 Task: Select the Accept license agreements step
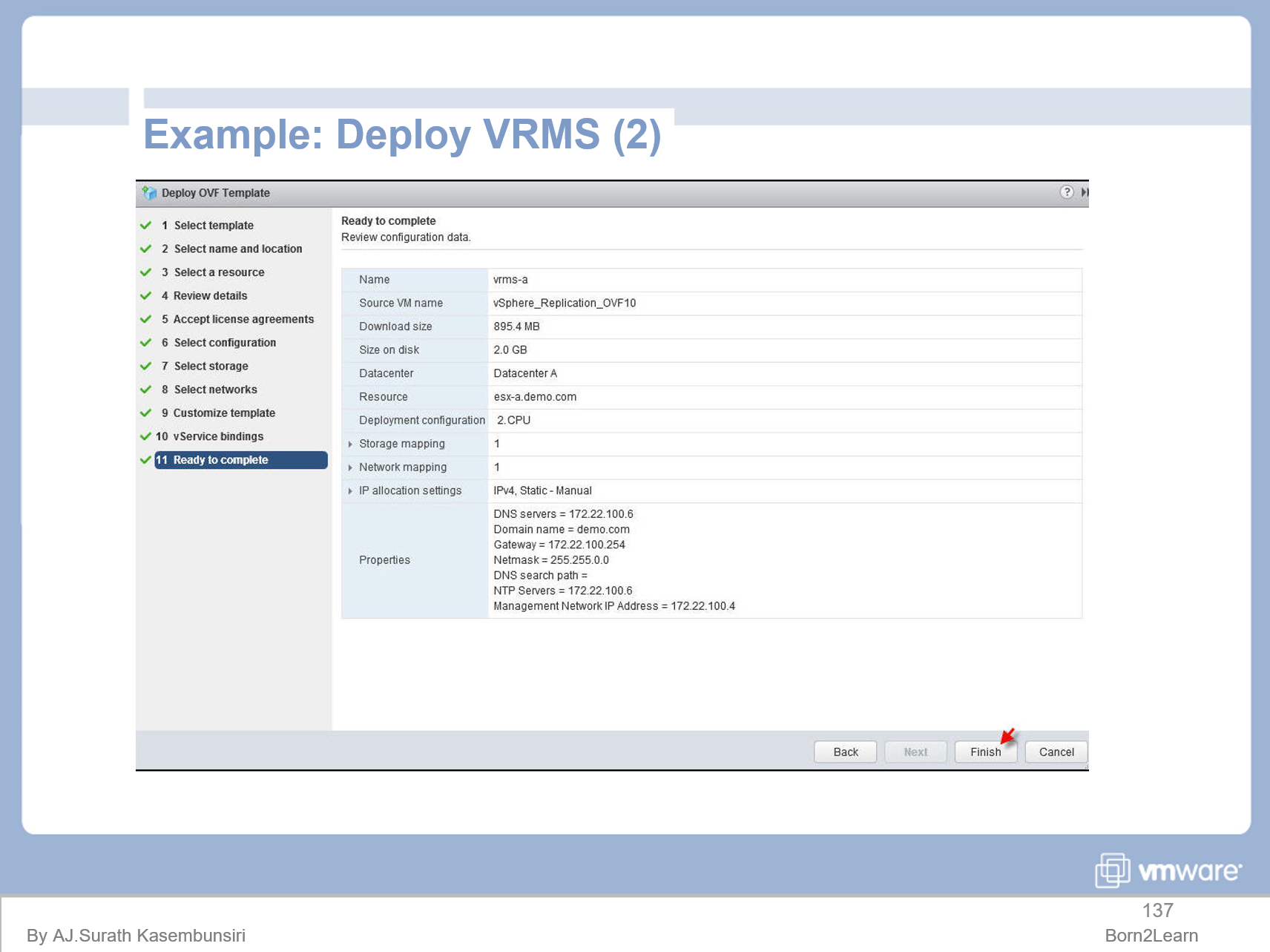point(243,319)
